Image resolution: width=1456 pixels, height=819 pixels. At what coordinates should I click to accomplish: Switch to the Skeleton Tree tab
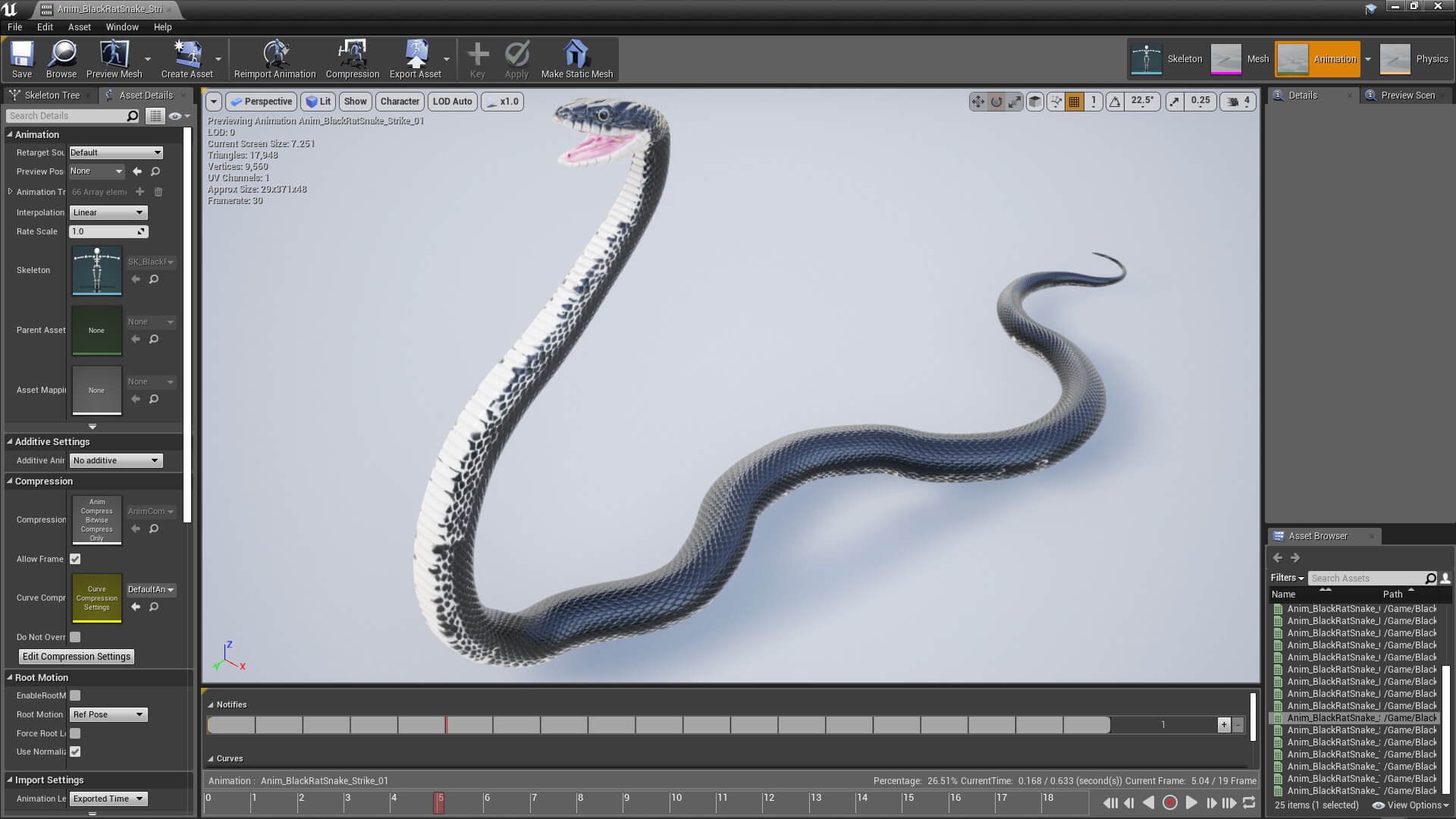(x=51, y=95)
